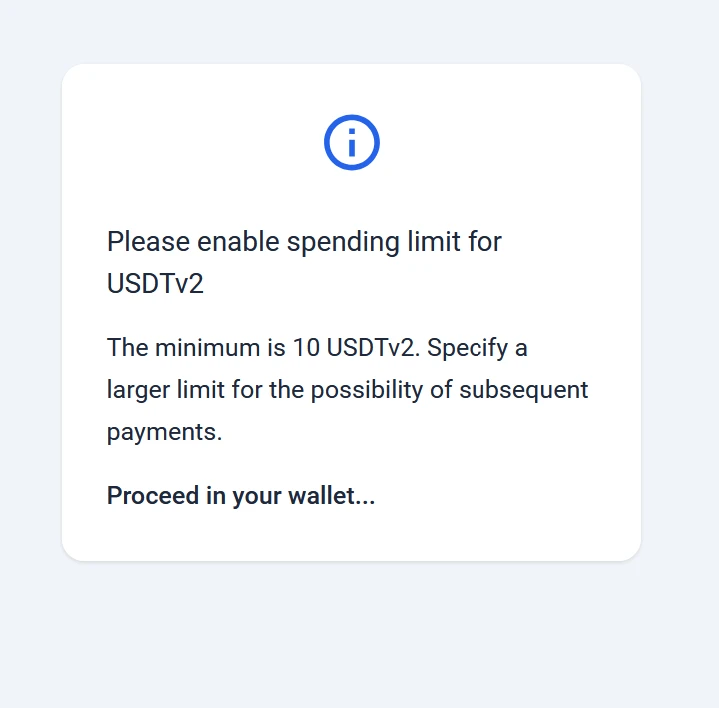
Task: Click the word "your" in bold text
Action: [258, 496]
